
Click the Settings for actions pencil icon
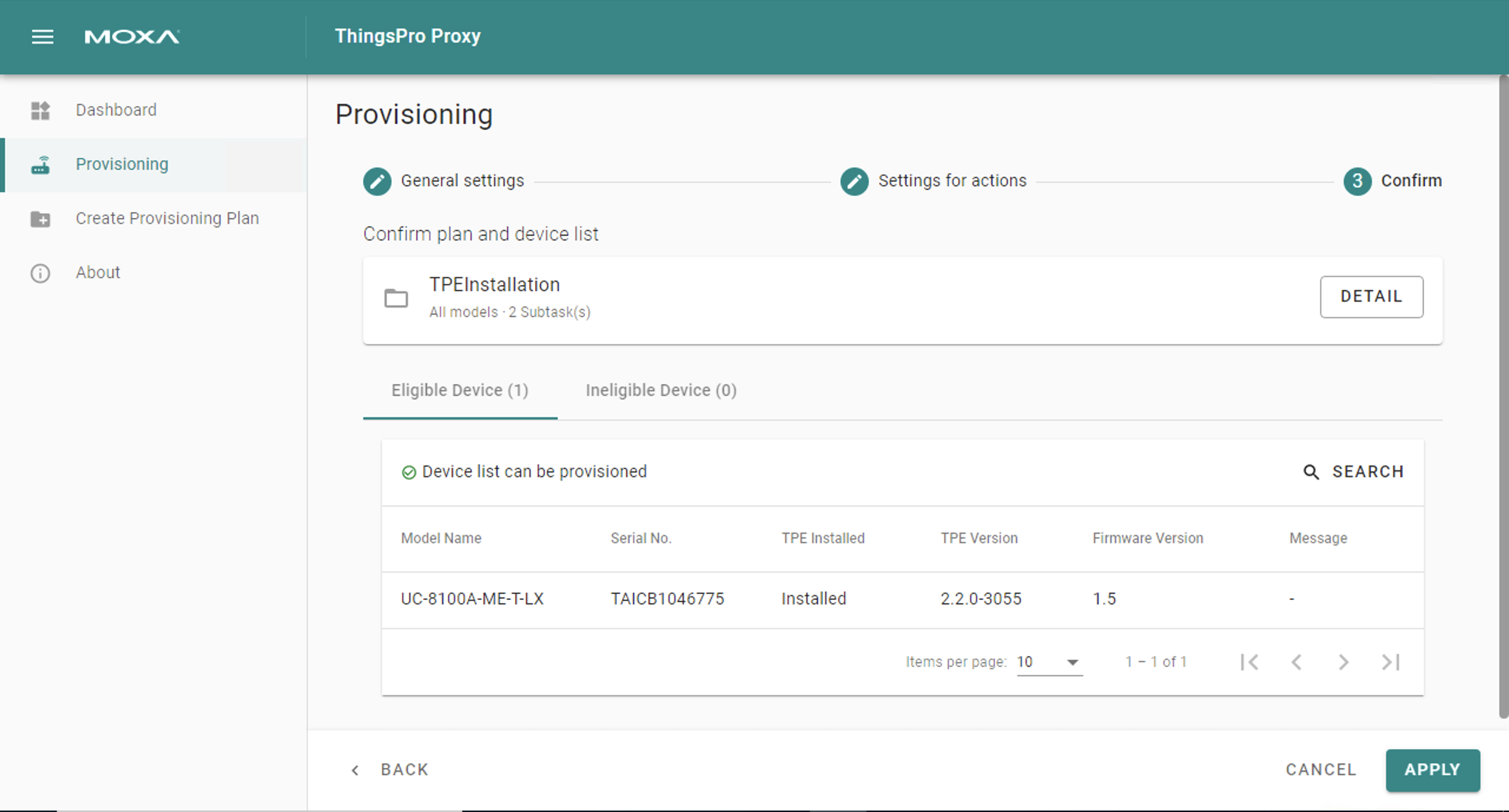coord(855,181)
